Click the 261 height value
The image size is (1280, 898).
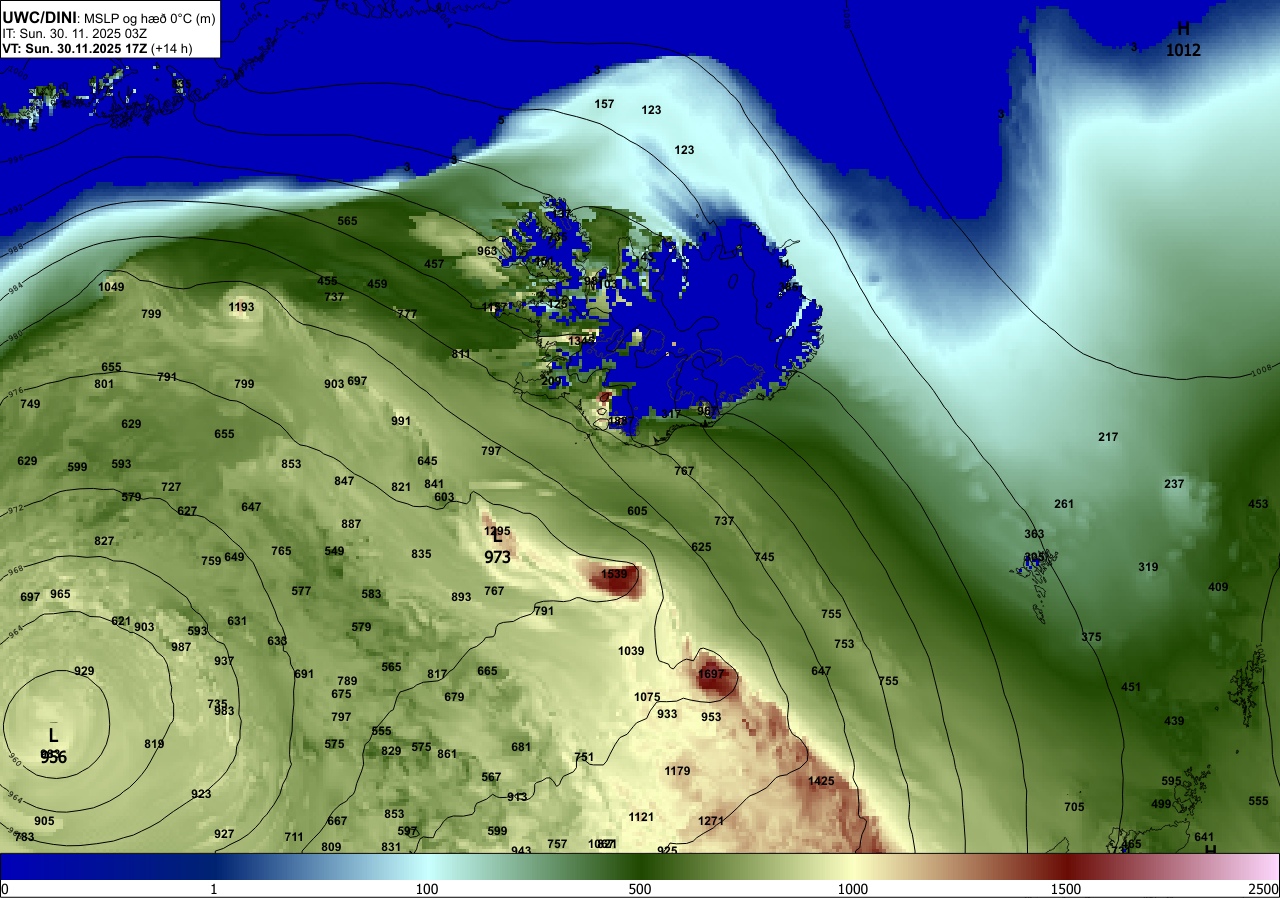click(1064, 504)
